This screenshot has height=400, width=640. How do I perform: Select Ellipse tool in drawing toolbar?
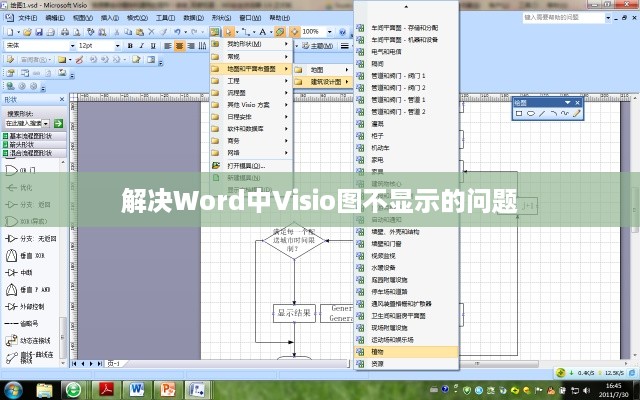pyautogui.click(x=530, y=113)
